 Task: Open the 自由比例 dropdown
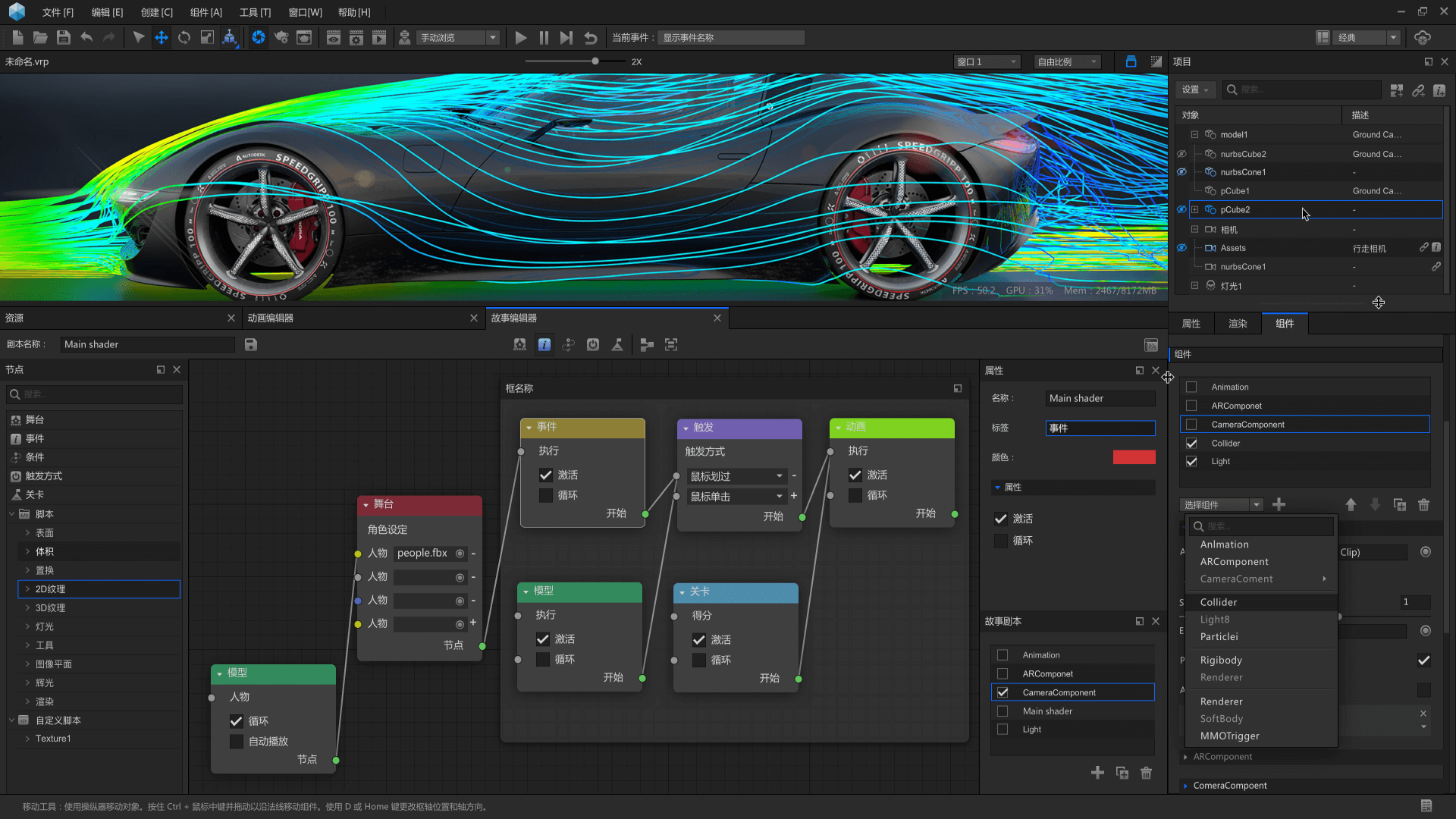[1066, 62]
